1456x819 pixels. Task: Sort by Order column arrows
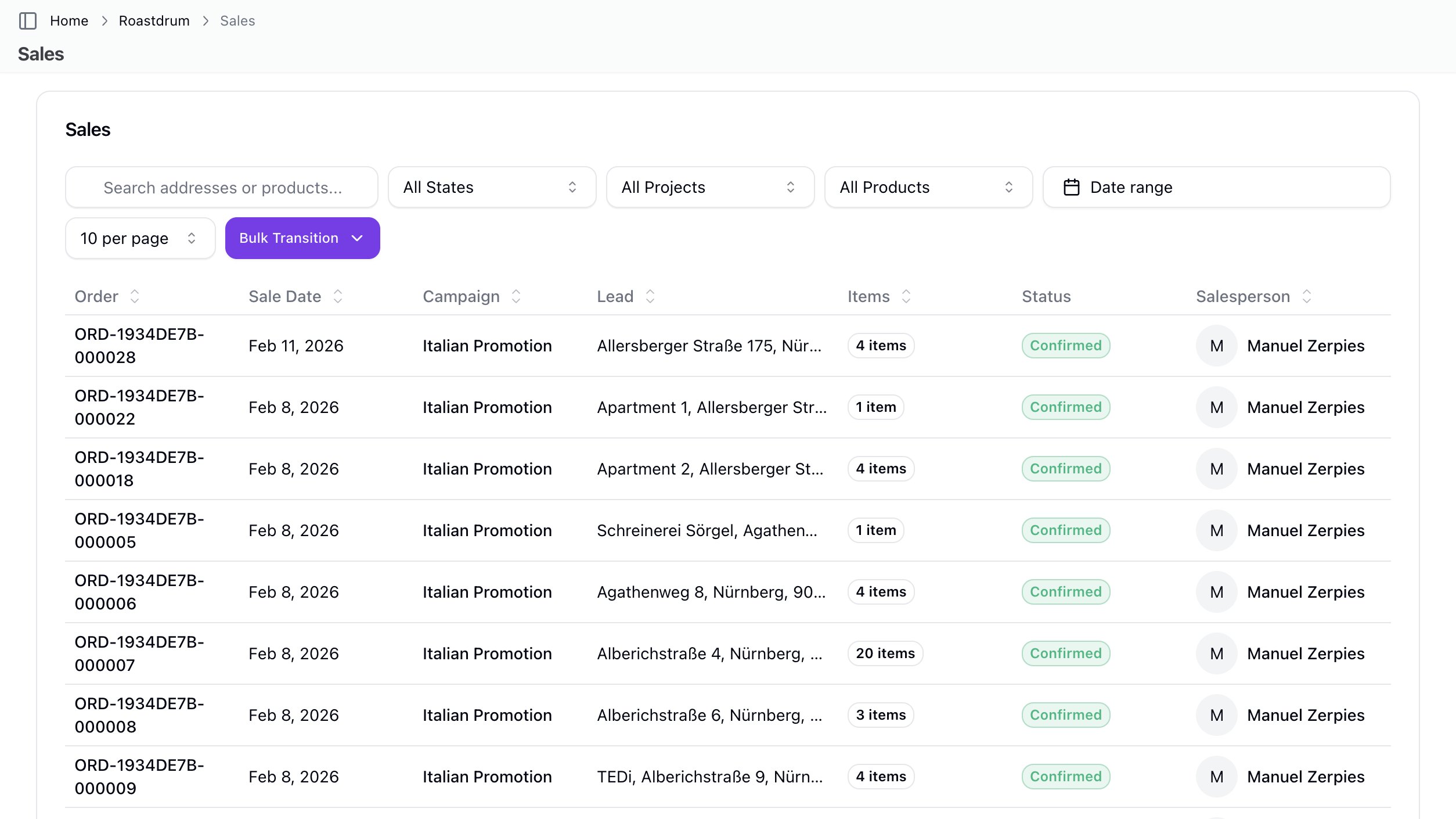pos(135,296)
